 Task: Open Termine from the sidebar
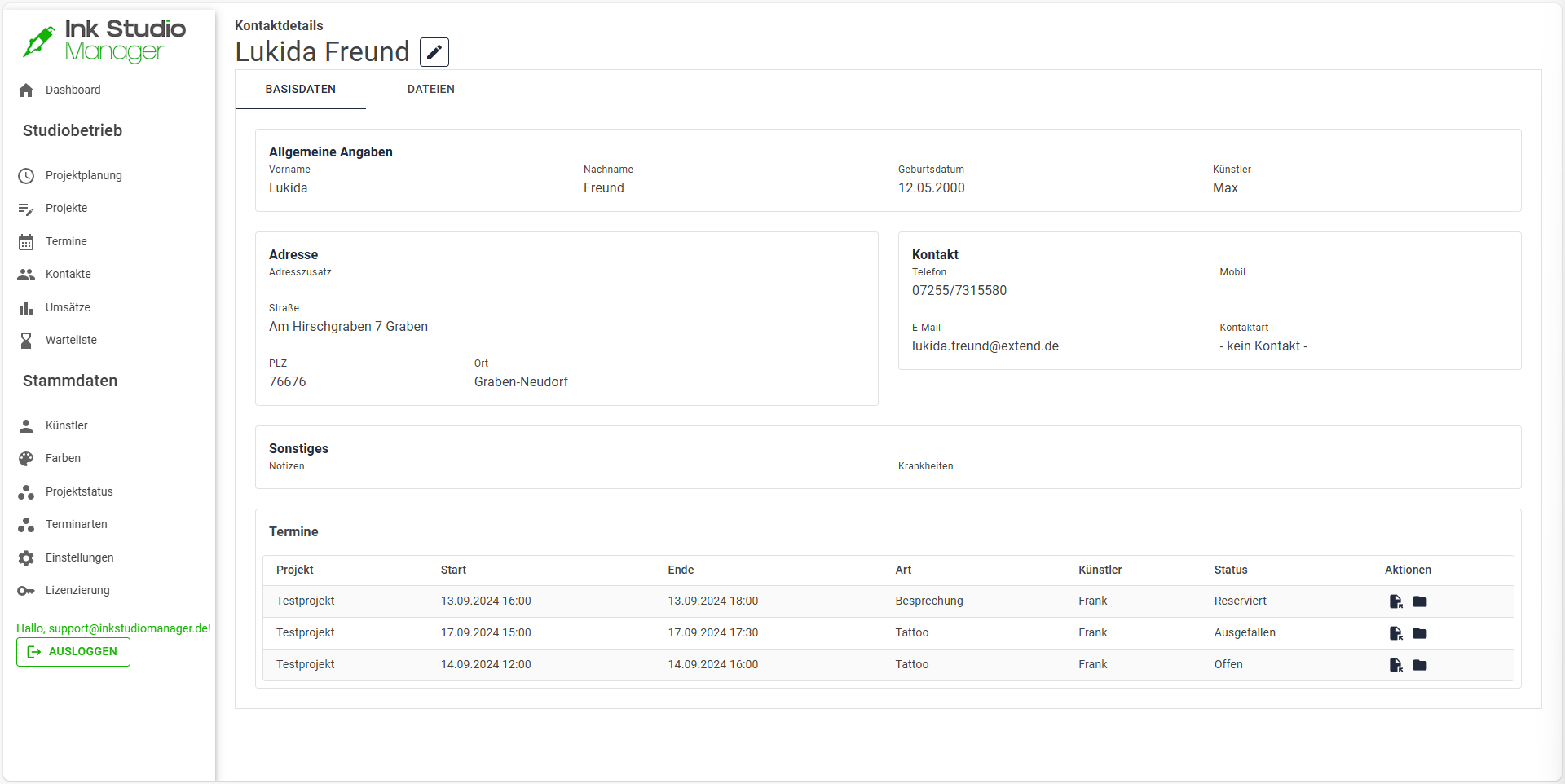click(x=66, y=242)
